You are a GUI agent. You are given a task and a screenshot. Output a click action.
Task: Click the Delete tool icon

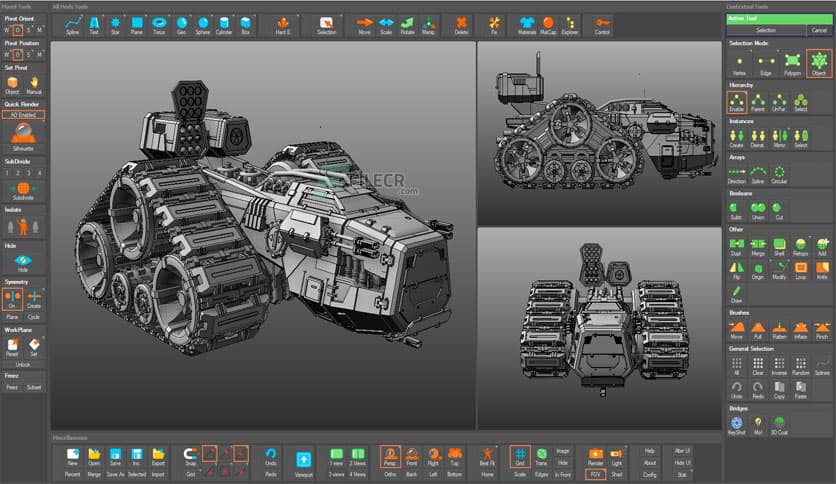tap(460, 23)
